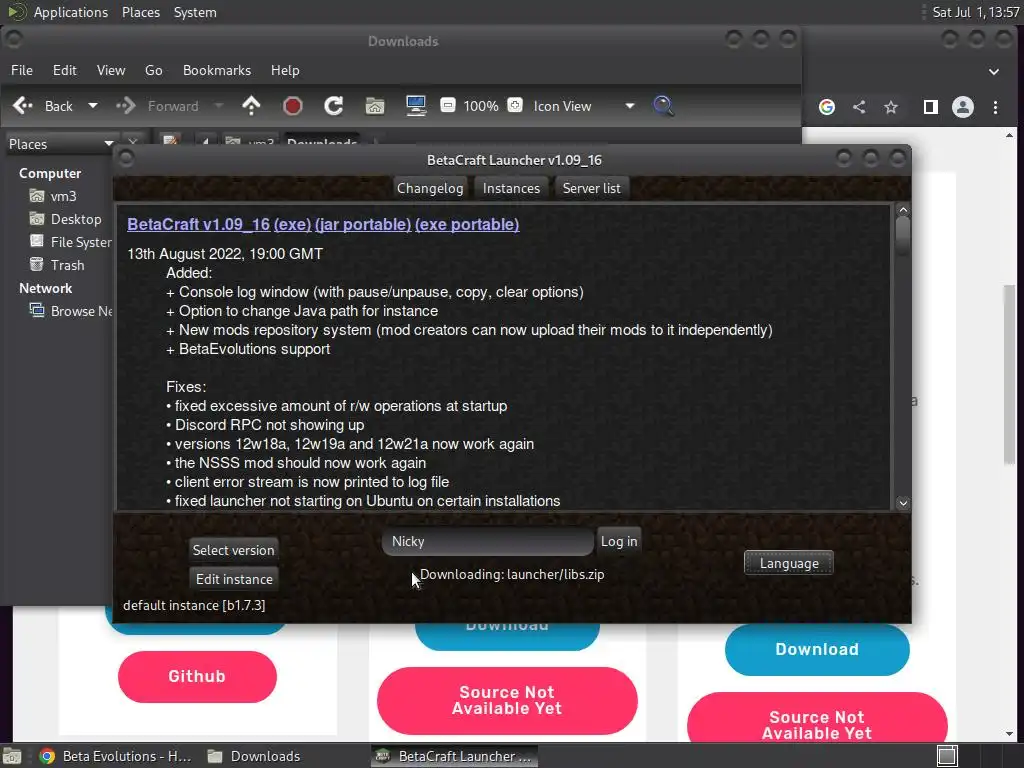Image resolution: width=1024 pixels, height=768 pixels.
Task: Open the Go menu
Action: point(153,70)
